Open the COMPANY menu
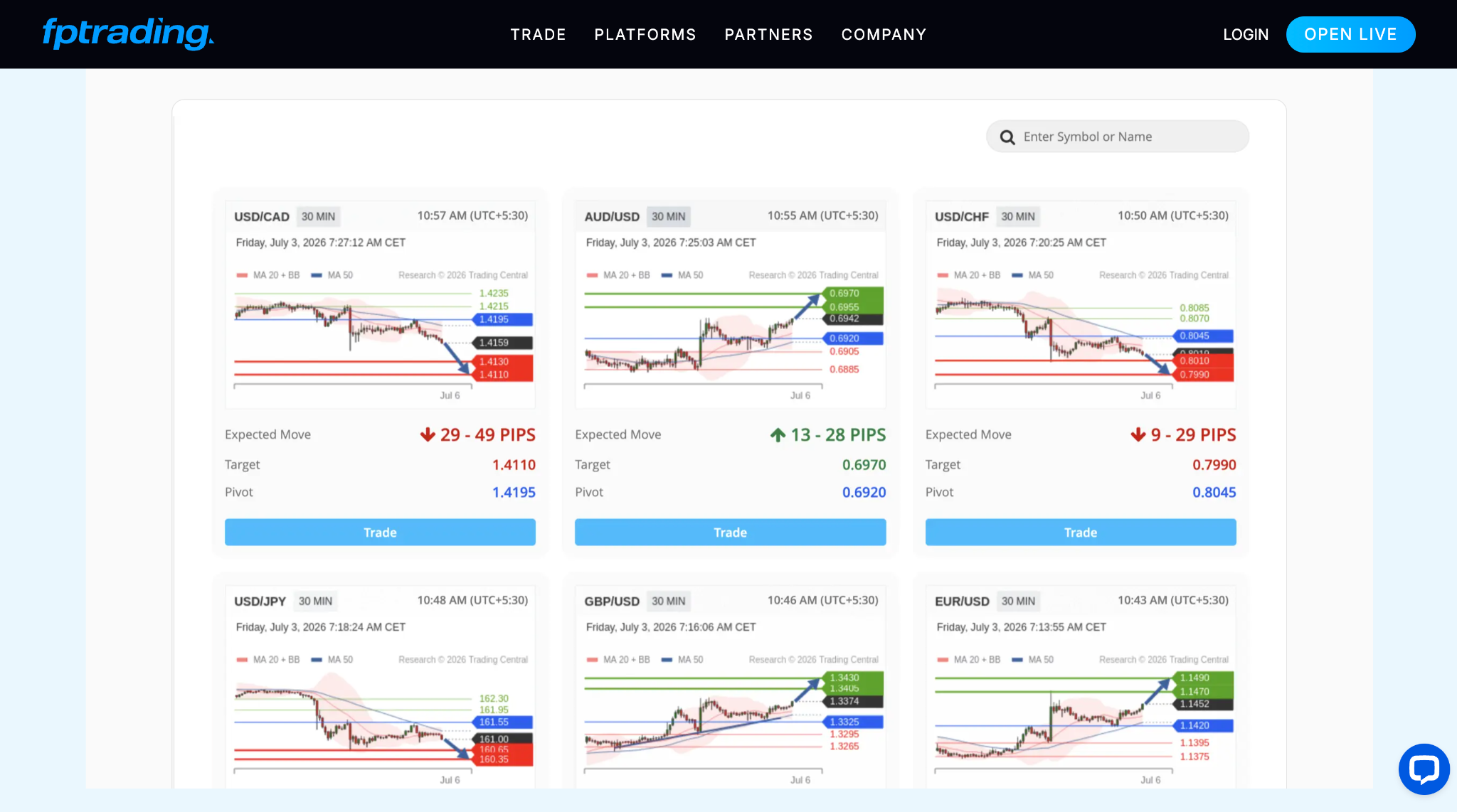This screenshot has height=812, width=1457. [884, 34]
